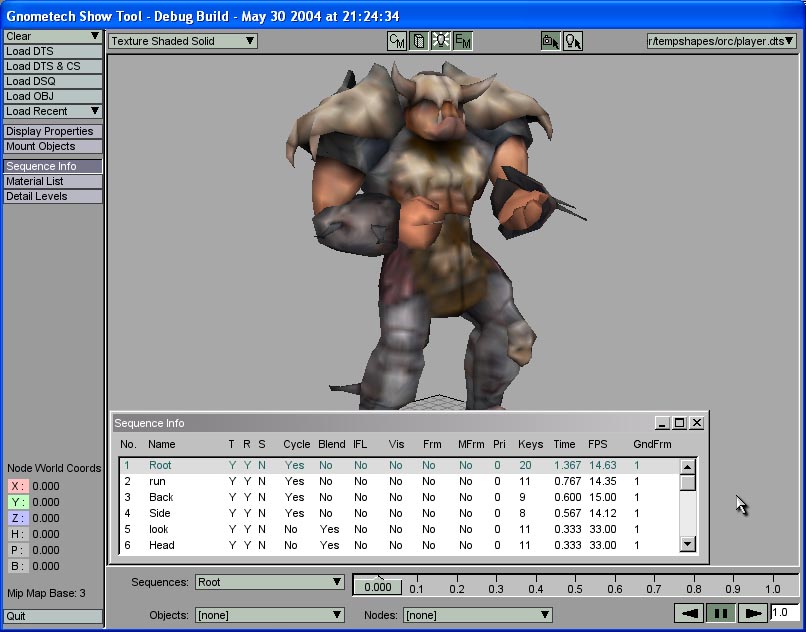
Task: Click the FPS column header
Action: tap(598, 444)
